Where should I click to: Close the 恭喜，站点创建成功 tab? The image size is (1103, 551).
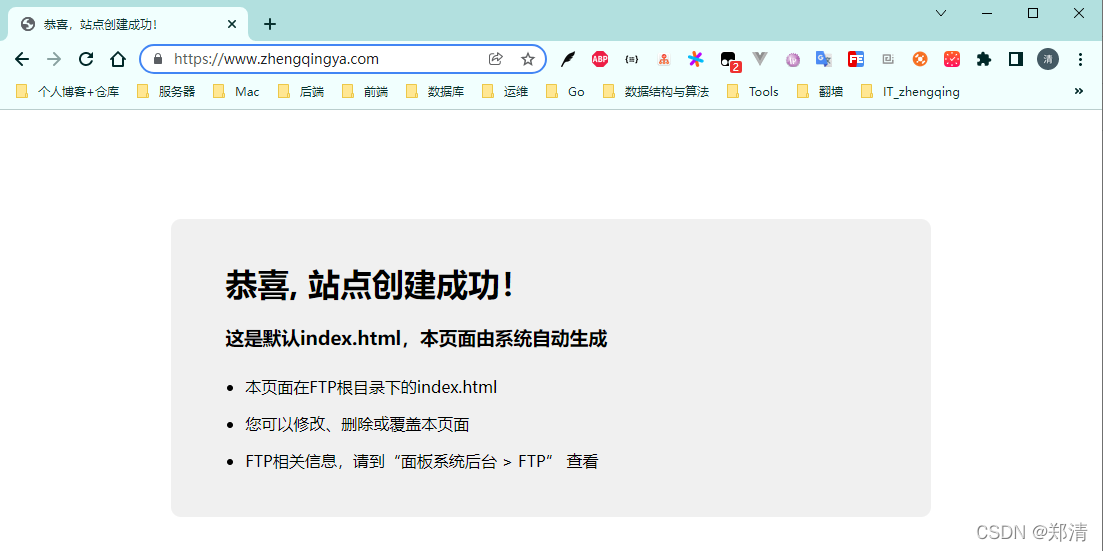click(x=232, y=24)
